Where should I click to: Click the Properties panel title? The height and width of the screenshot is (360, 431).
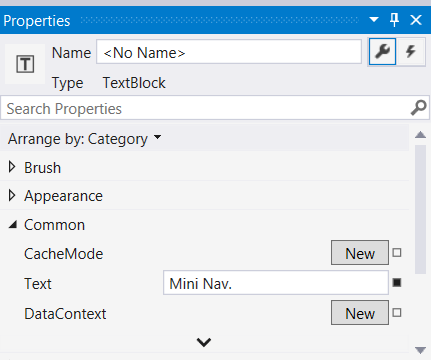[37, 21]
